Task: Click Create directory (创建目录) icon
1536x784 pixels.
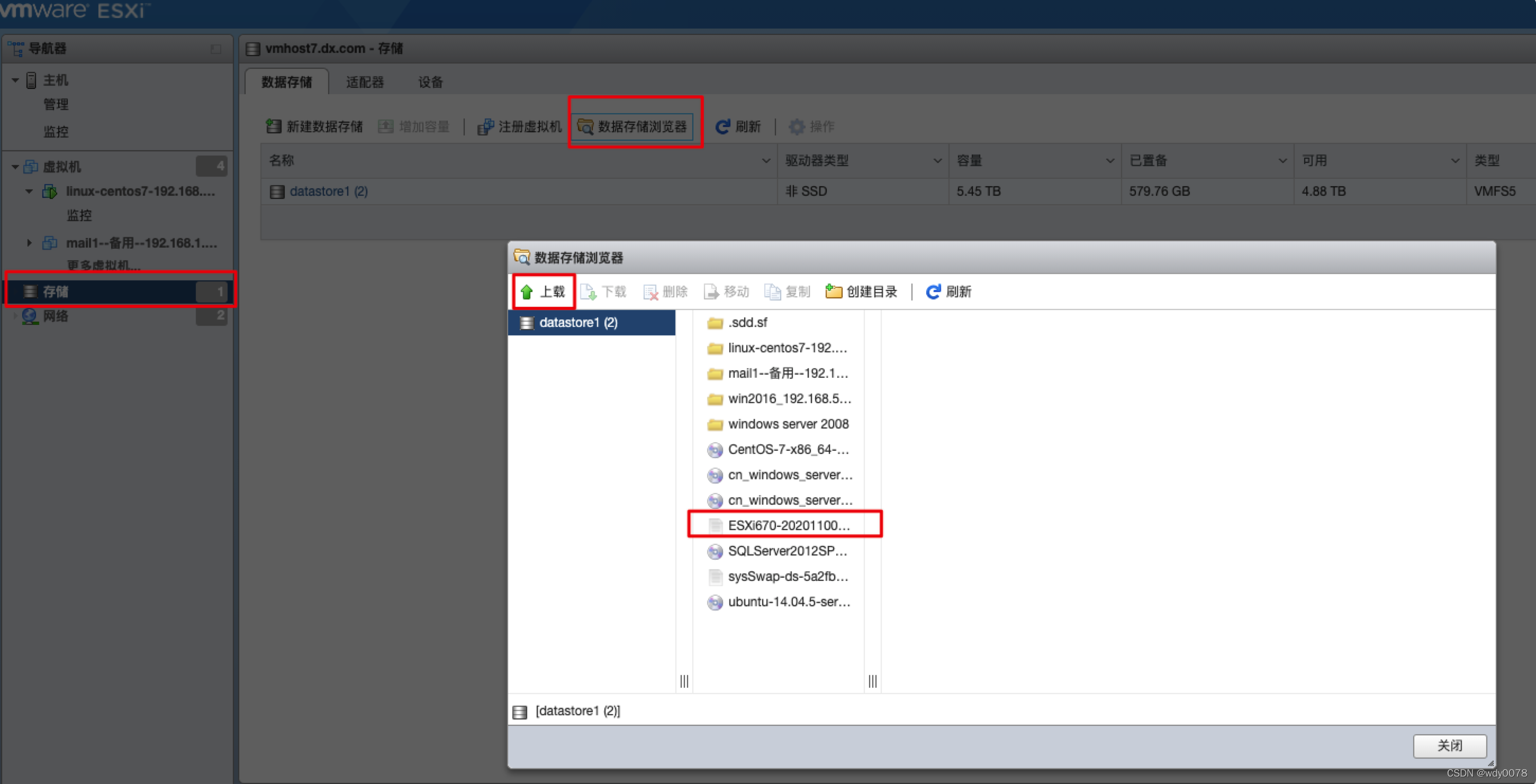Action: tap(833, 292)
